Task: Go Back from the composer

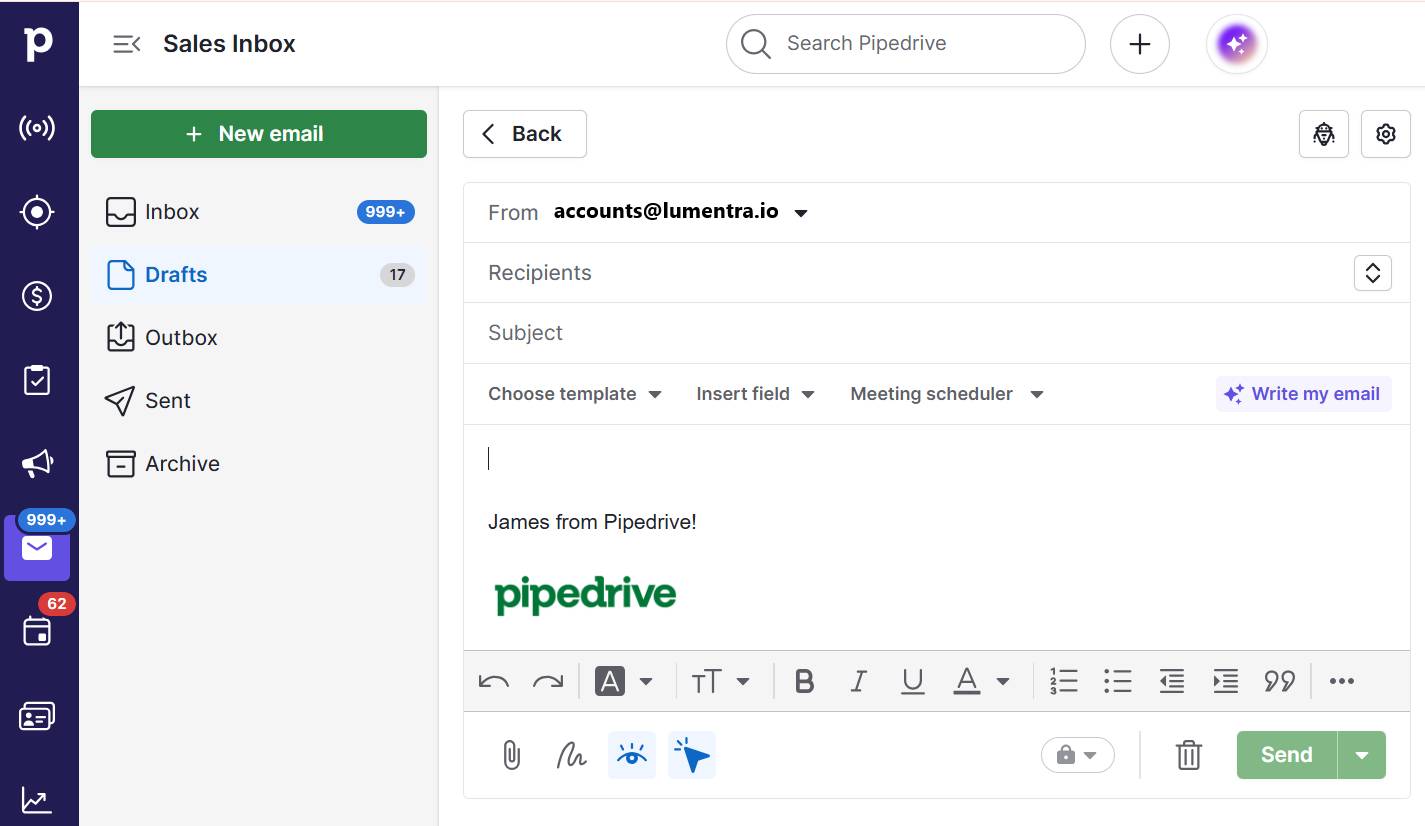Action: pos(524,134)
